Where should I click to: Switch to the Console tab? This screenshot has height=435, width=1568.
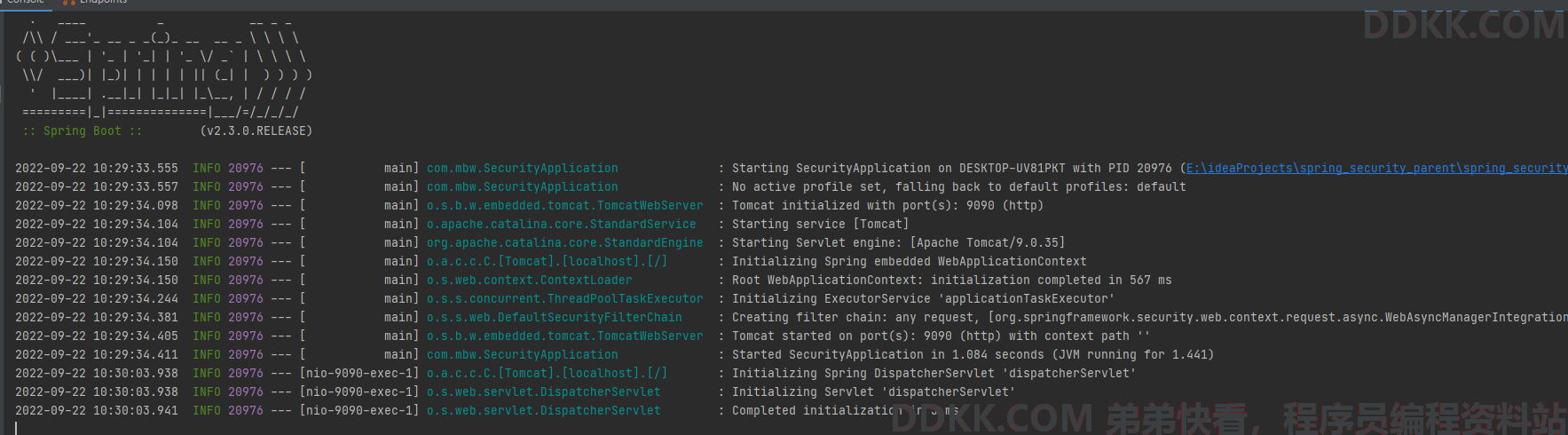pos(25,3)
